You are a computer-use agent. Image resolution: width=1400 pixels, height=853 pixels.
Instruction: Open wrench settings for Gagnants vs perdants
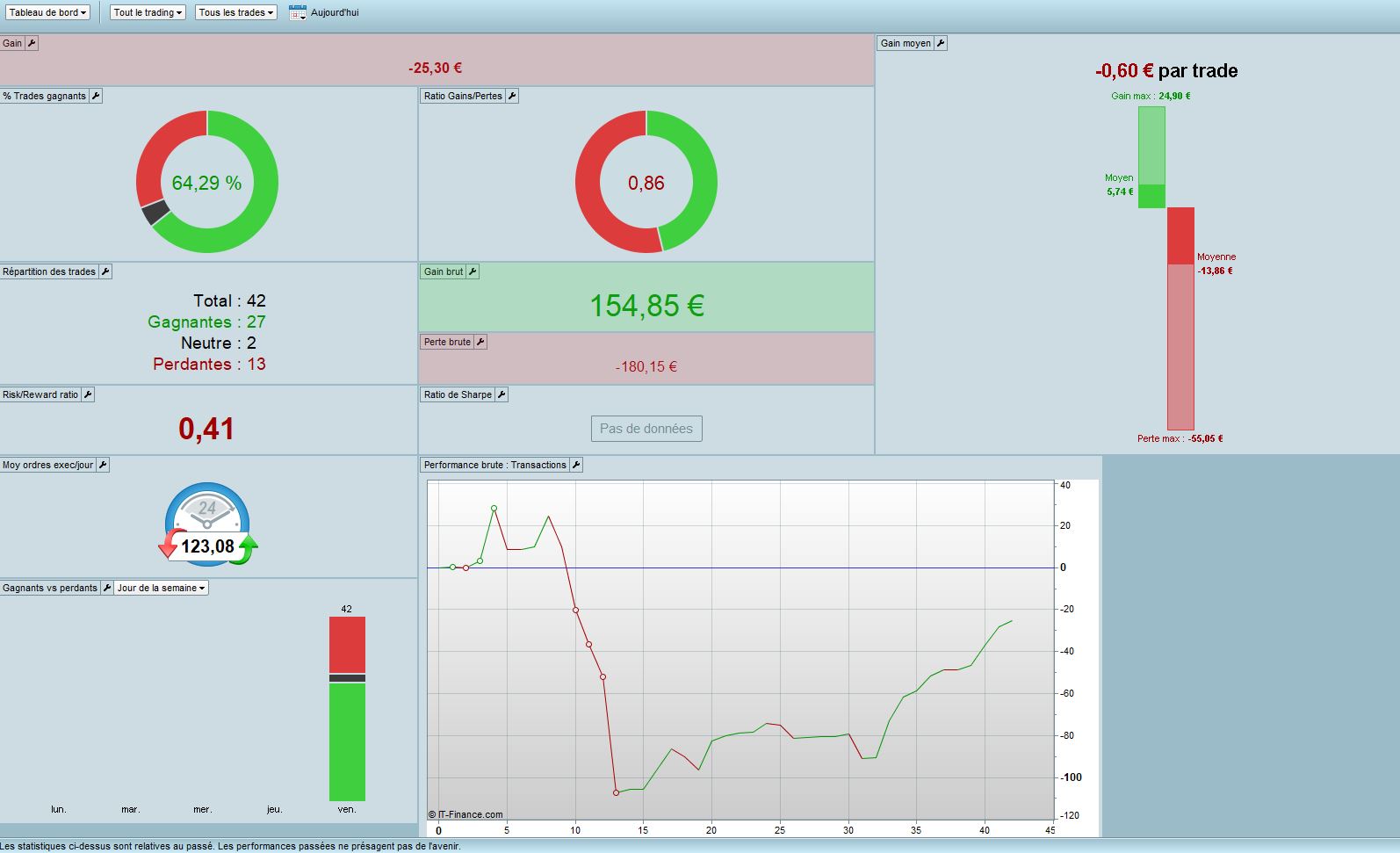click(107, 588)
